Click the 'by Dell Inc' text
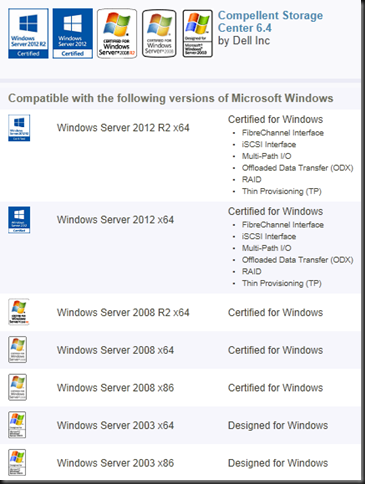The image size is (365, 484). point(244,41)
